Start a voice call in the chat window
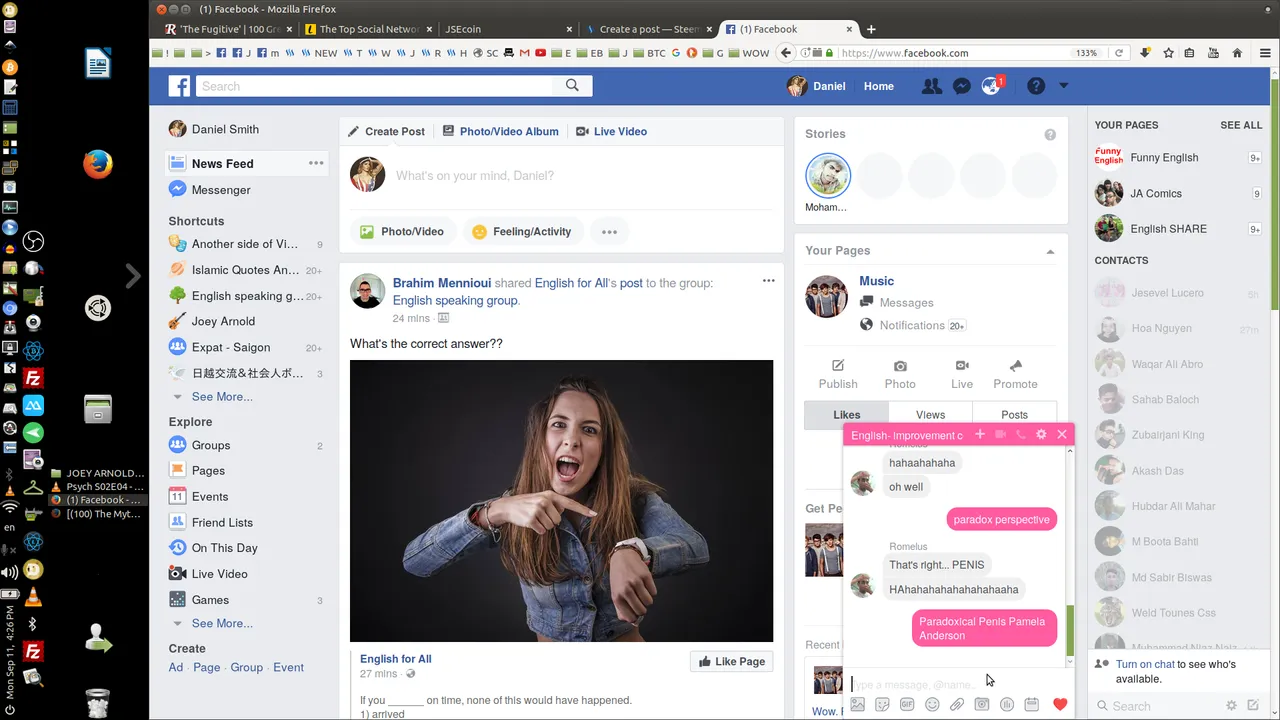The height and width of the screenshot is (720, 1280). (1020, 434)
